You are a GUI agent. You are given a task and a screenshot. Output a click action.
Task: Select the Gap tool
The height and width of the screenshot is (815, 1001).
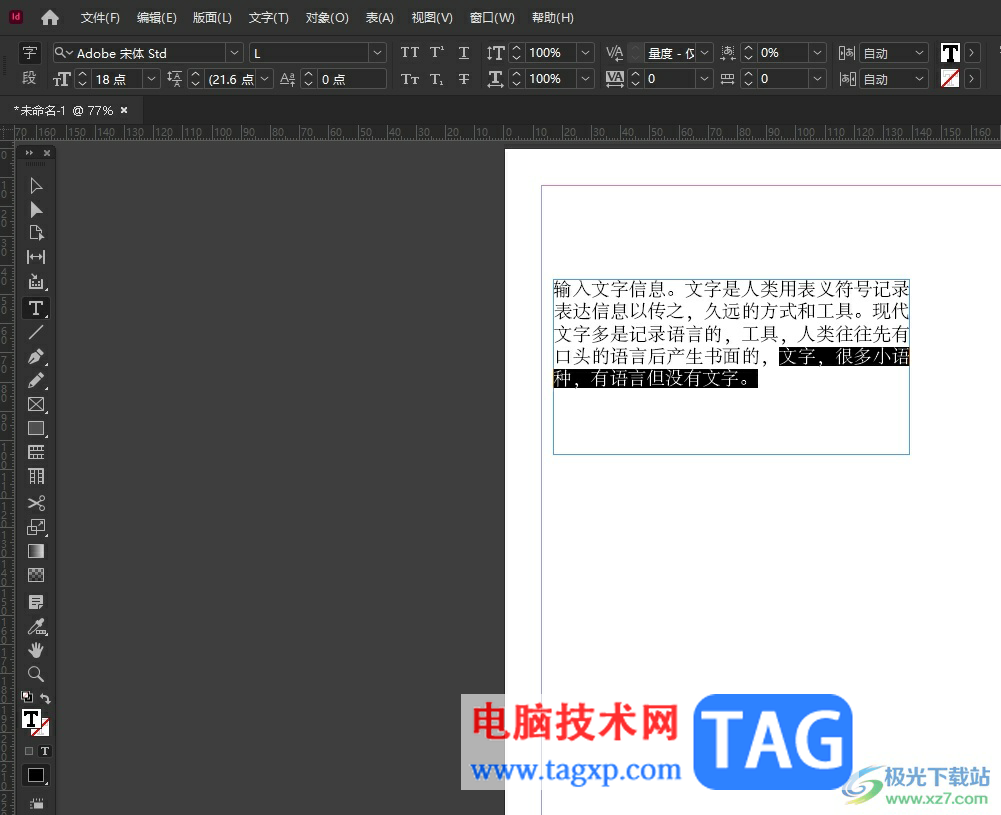[36, 257]
